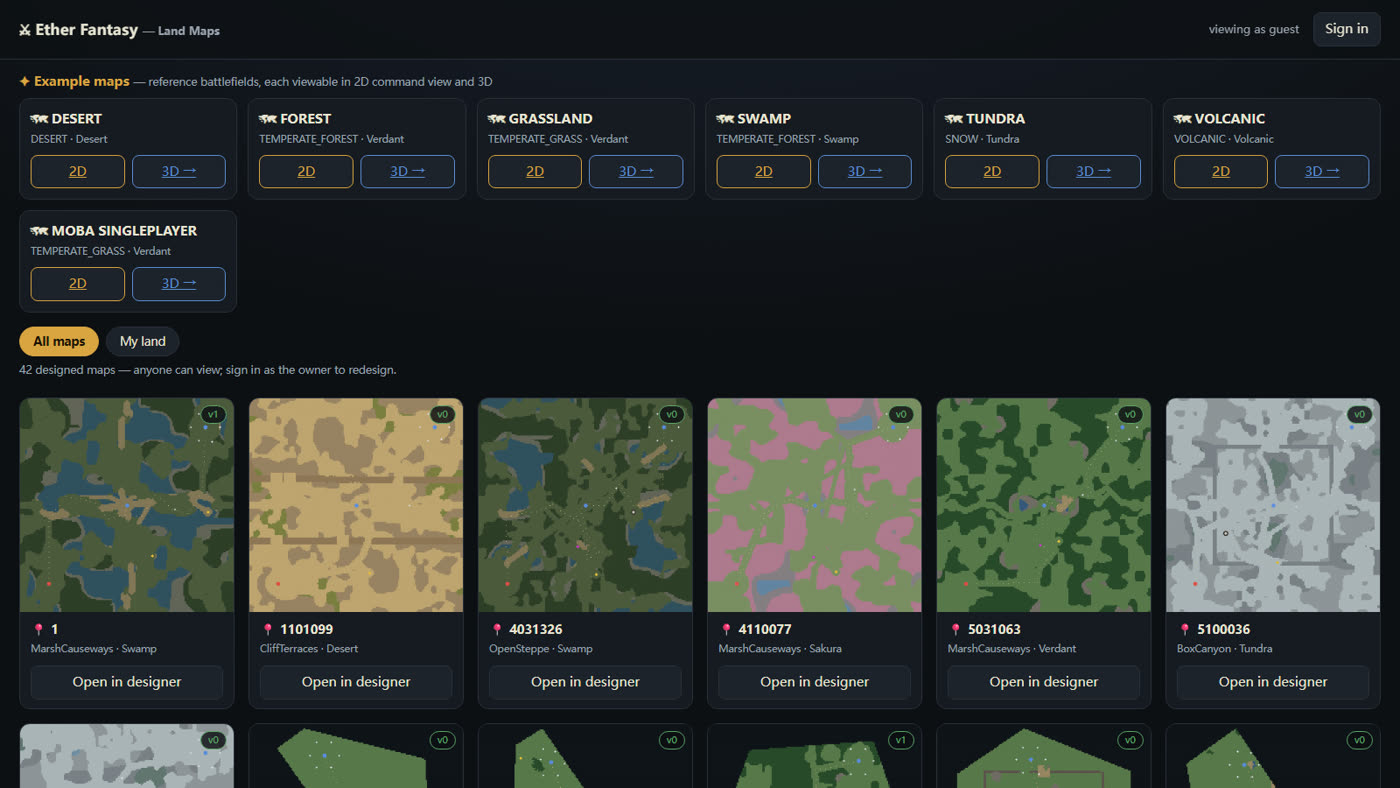Click the DESERT example map icon

pos(40,119)
